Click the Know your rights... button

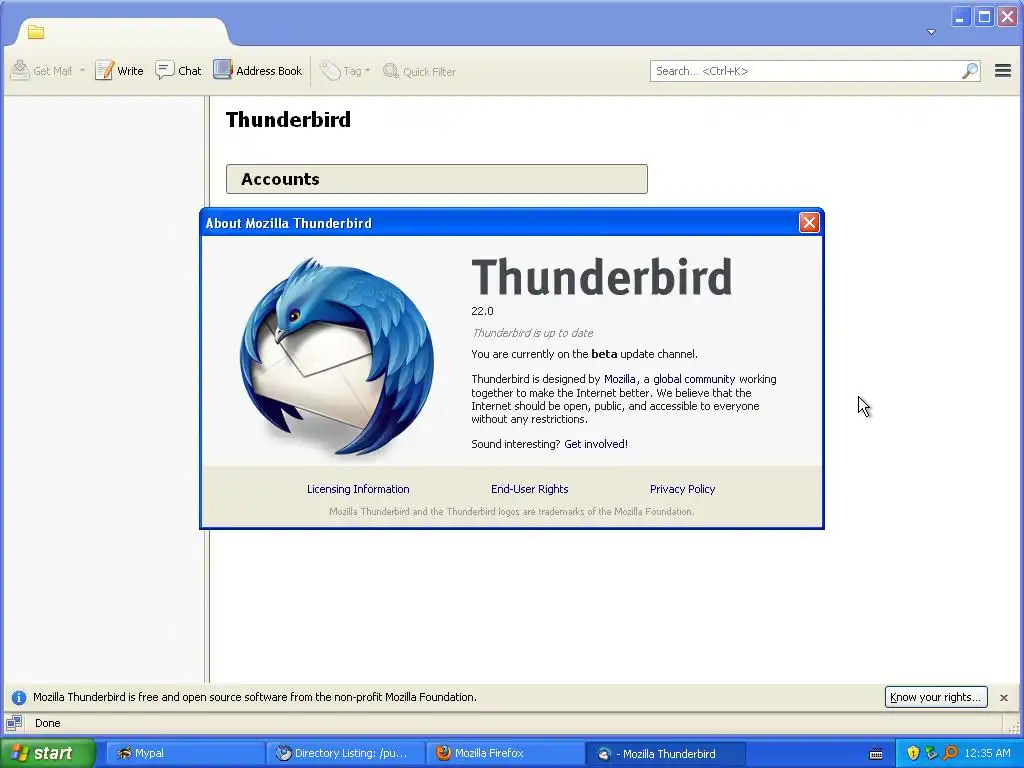coord(936,697)
